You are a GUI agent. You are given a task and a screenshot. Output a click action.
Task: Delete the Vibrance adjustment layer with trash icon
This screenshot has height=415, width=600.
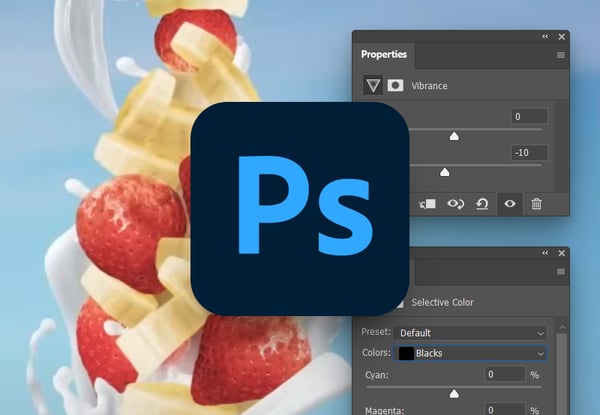point(536,204)
